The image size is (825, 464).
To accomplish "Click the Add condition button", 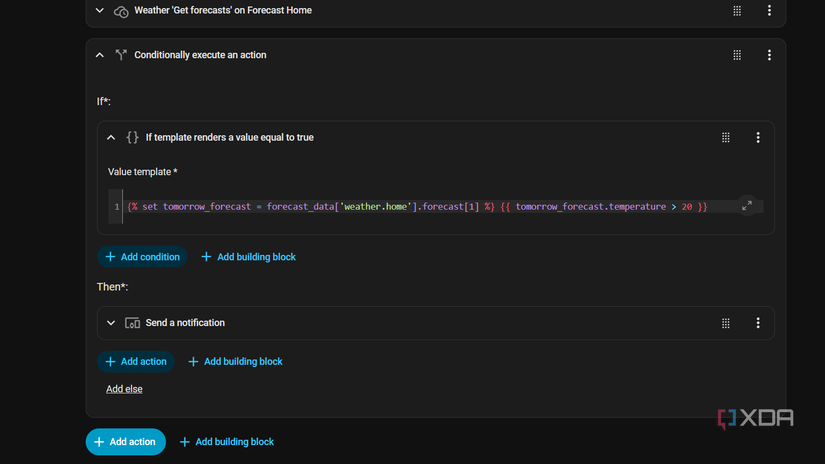I will 142,257.
